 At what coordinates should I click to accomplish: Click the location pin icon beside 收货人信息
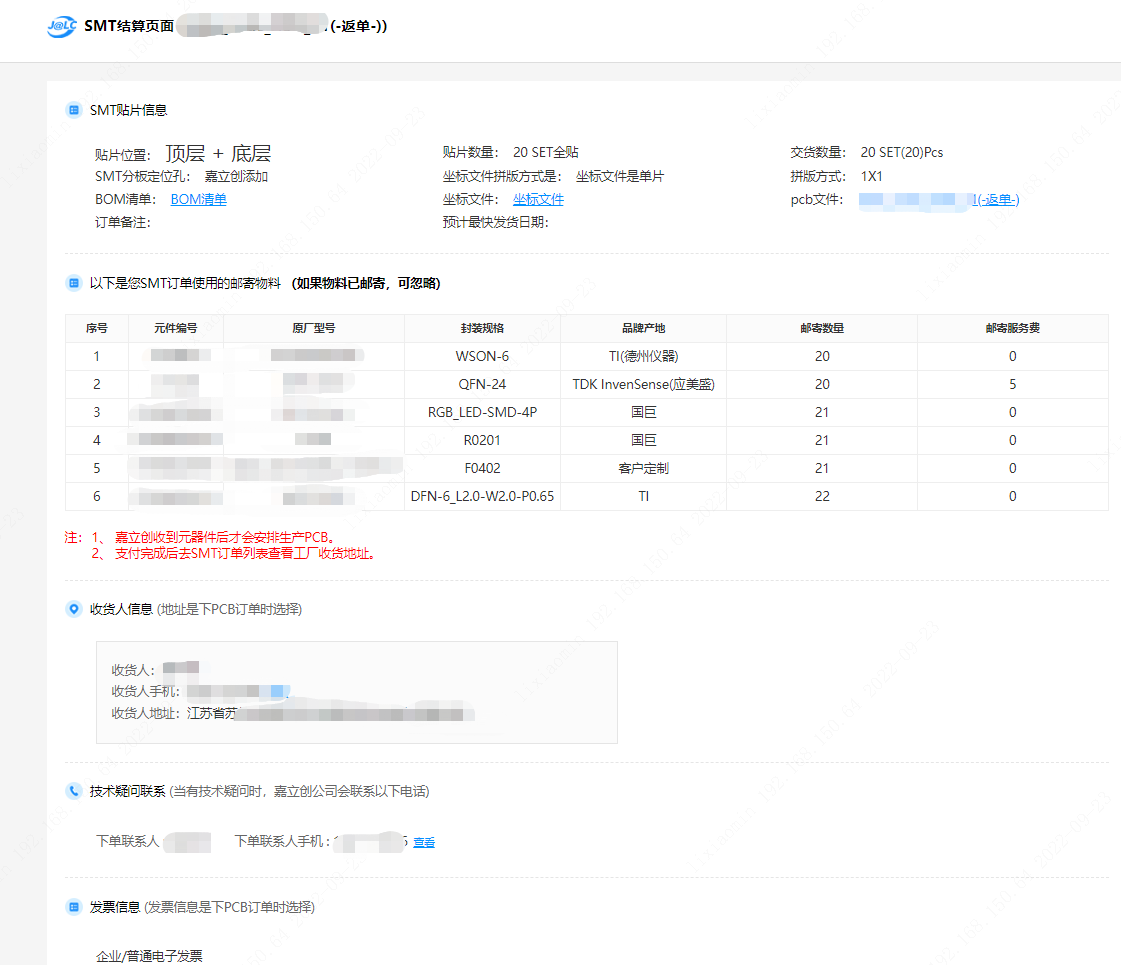pos(73,609)
